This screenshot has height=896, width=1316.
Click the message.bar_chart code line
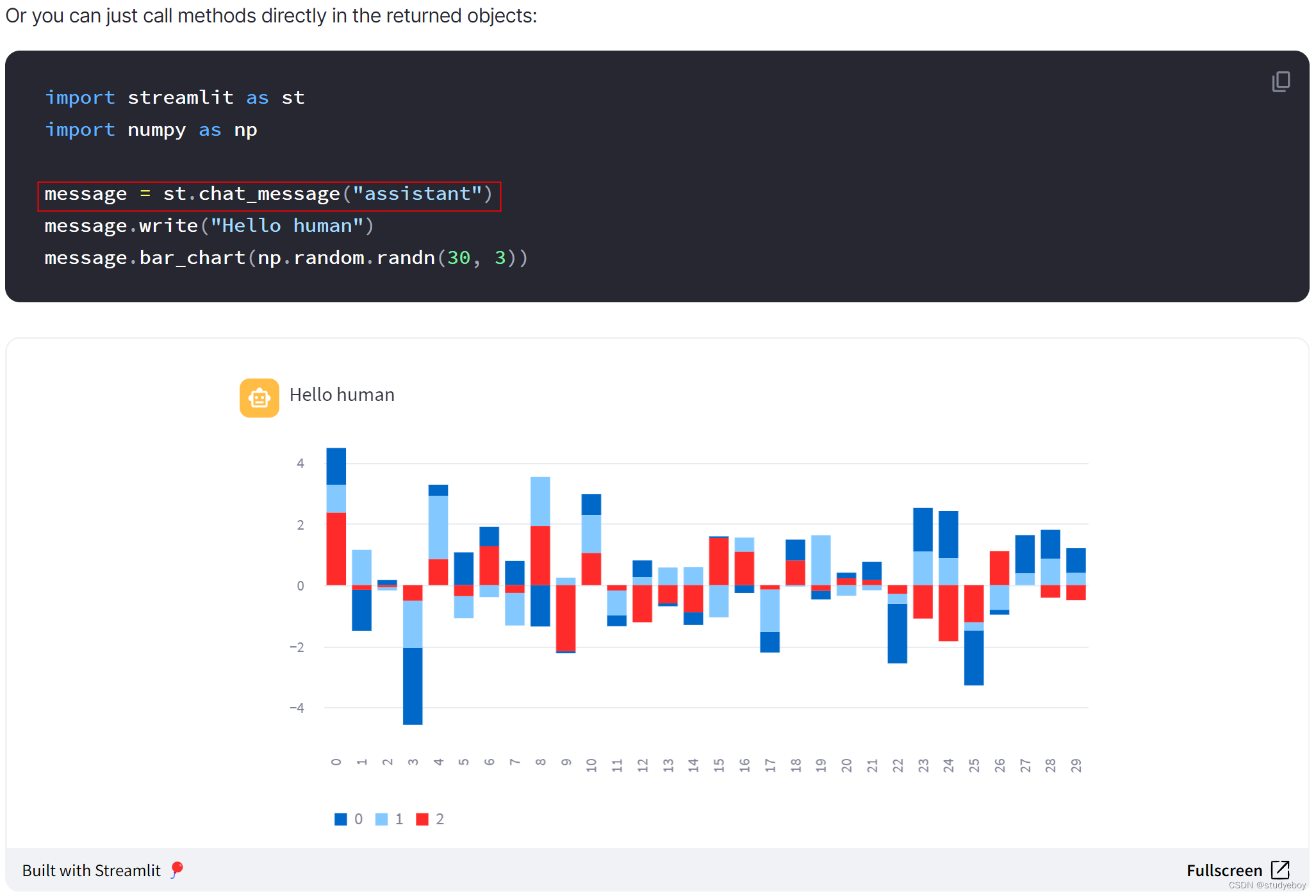pos(285,258)
